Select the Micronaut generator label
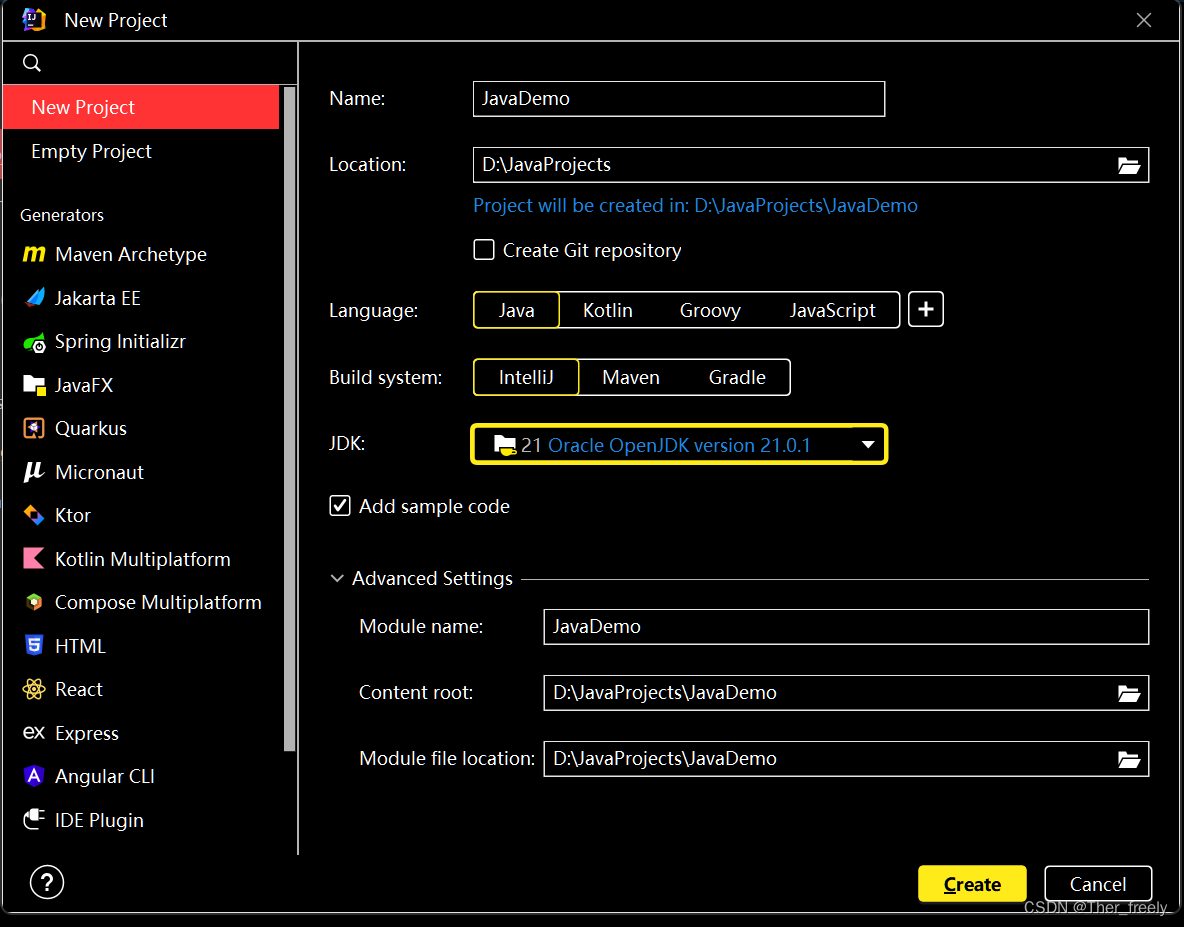 coord(99,473)
